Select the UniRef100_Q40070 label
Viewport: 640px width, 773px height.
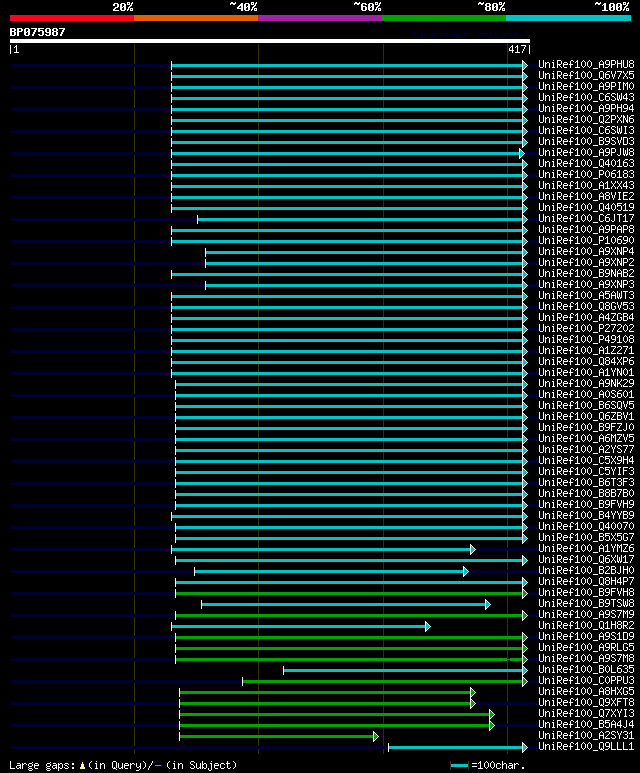(586, 527)
